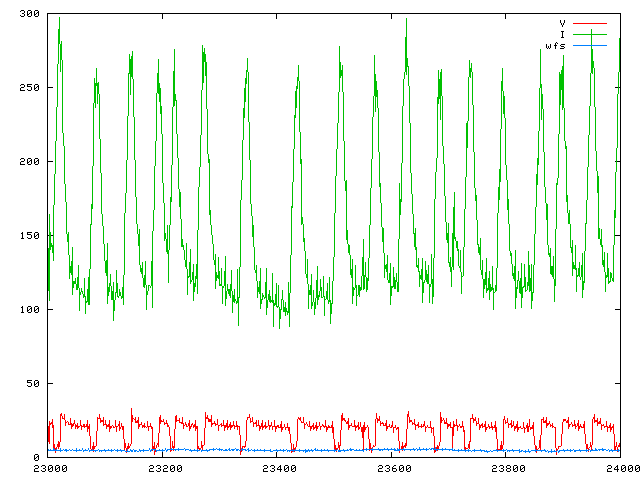Click the 23200 x-axis tick label
Image resolution: width=640 pixels, height=480 pixels.
coord(163,468)
